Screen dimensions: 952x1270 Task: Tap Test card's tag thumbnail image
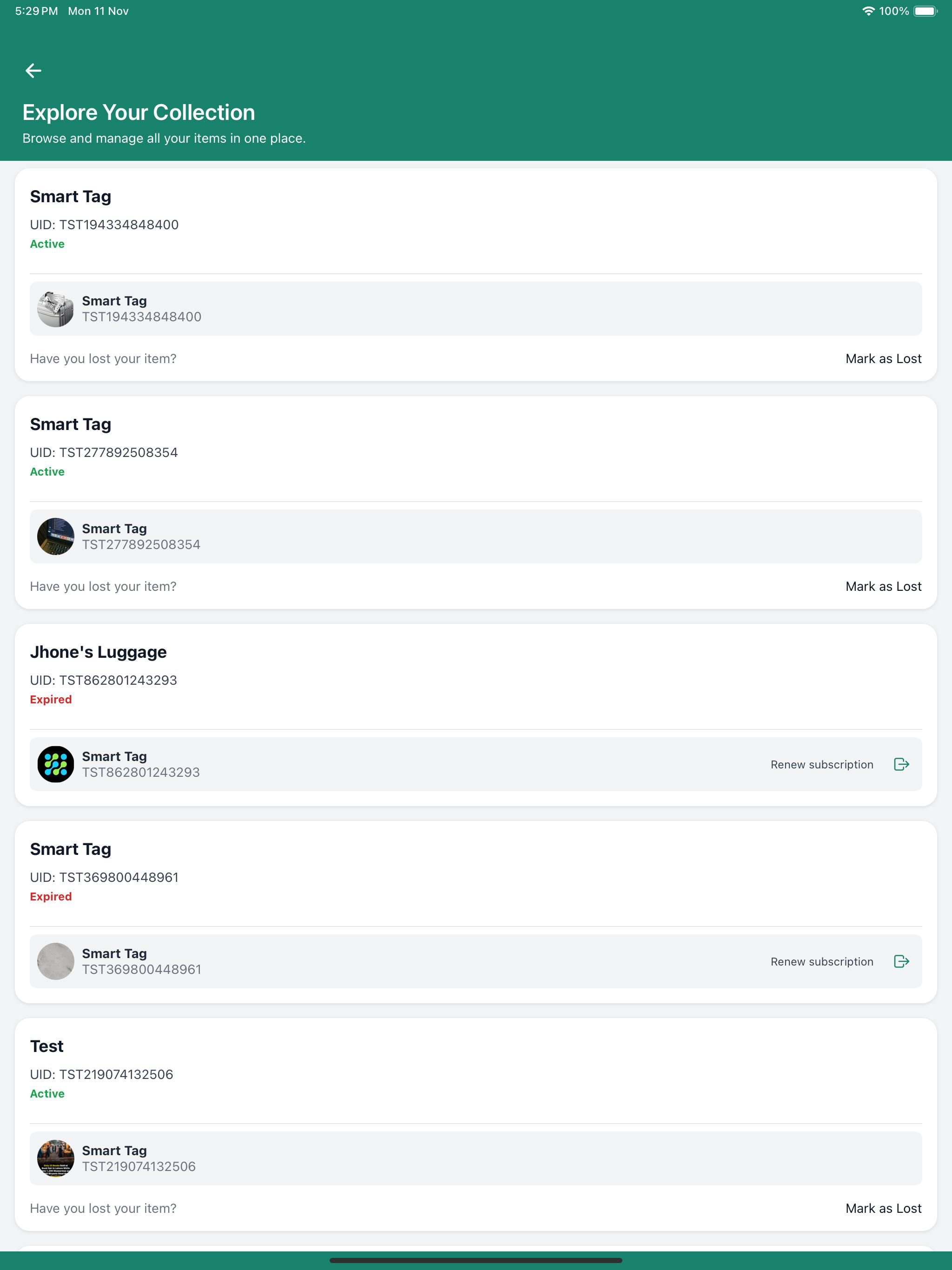point(56,1158)
